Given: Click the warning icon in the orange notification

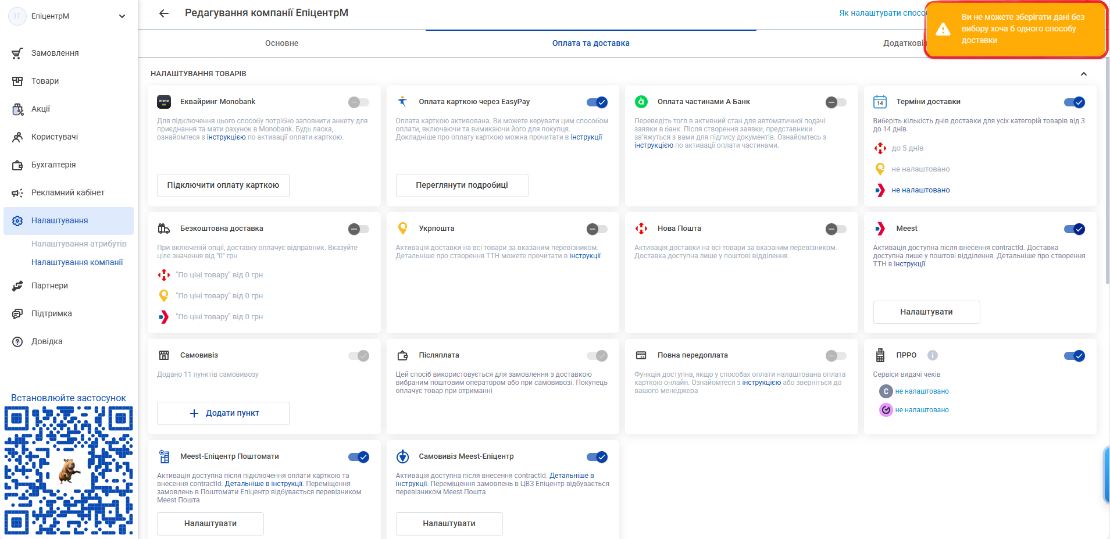Looking at the screenshot, I should click(942, 29).
